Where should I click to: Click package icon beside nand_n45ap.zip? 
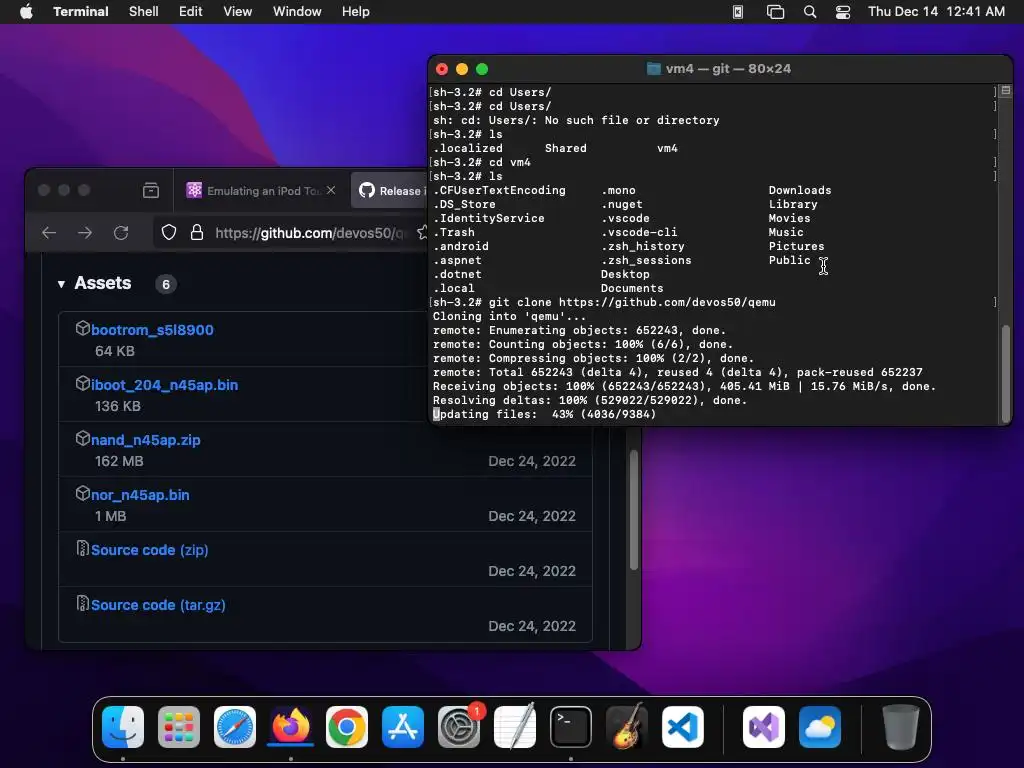pyautogui.click(x=82, y=438)
